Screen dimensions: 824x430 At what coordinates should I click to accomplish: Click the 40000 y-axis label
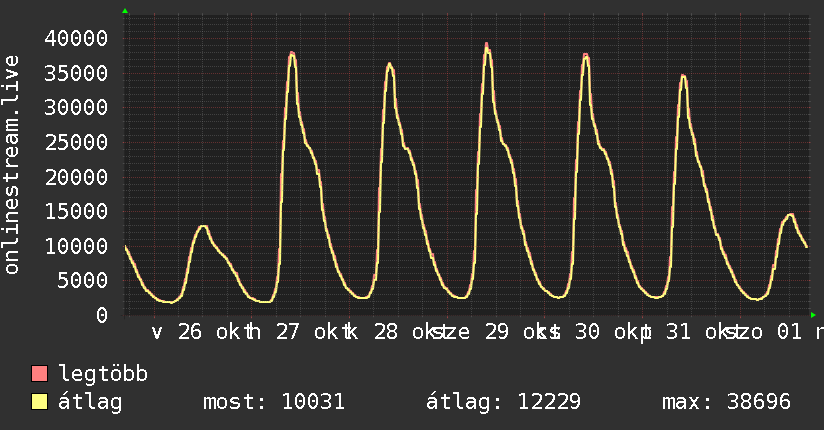[76, 38]
